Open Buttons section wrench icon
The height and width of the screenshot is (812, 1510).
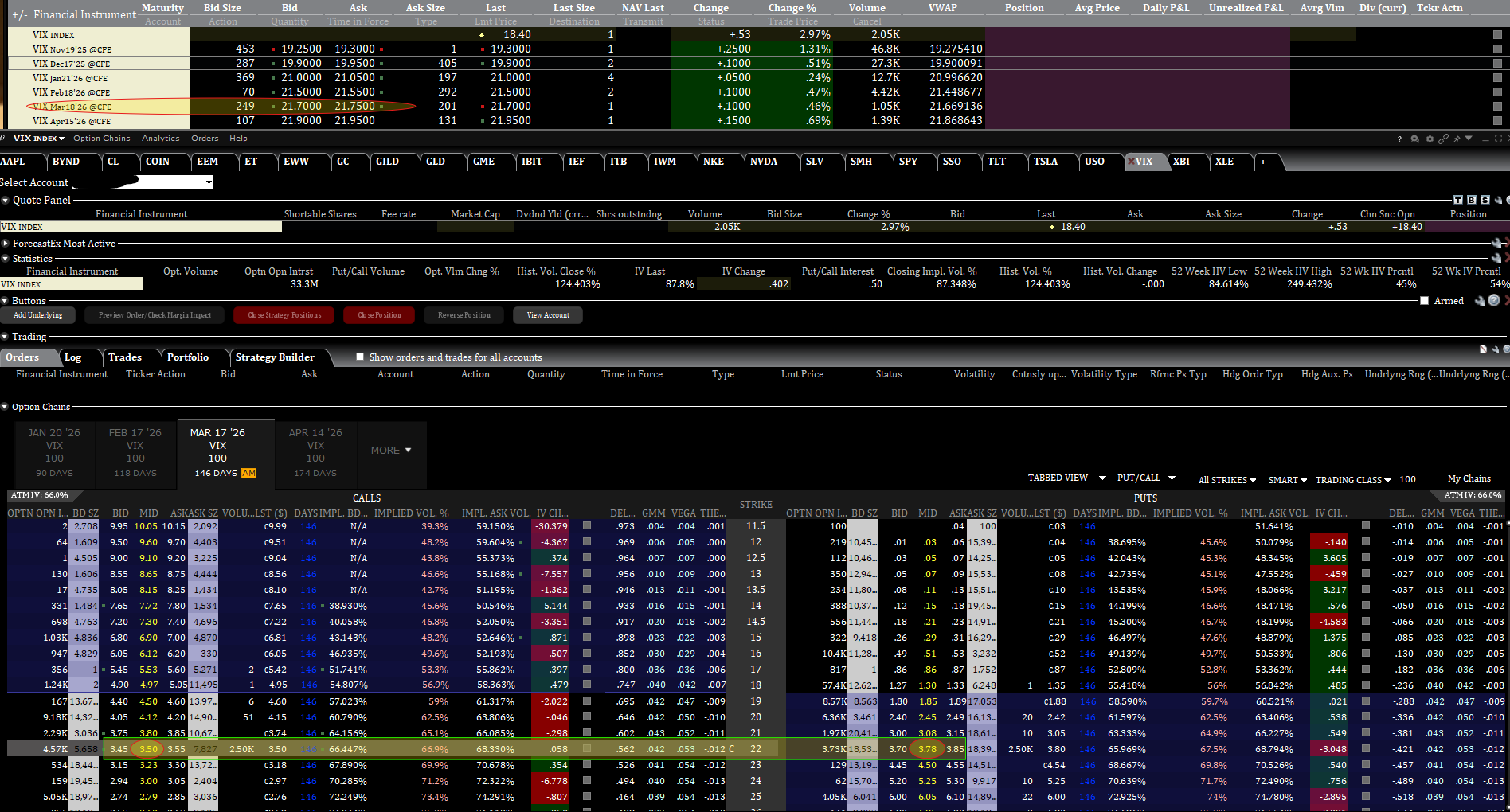[x=1480, y=300]
